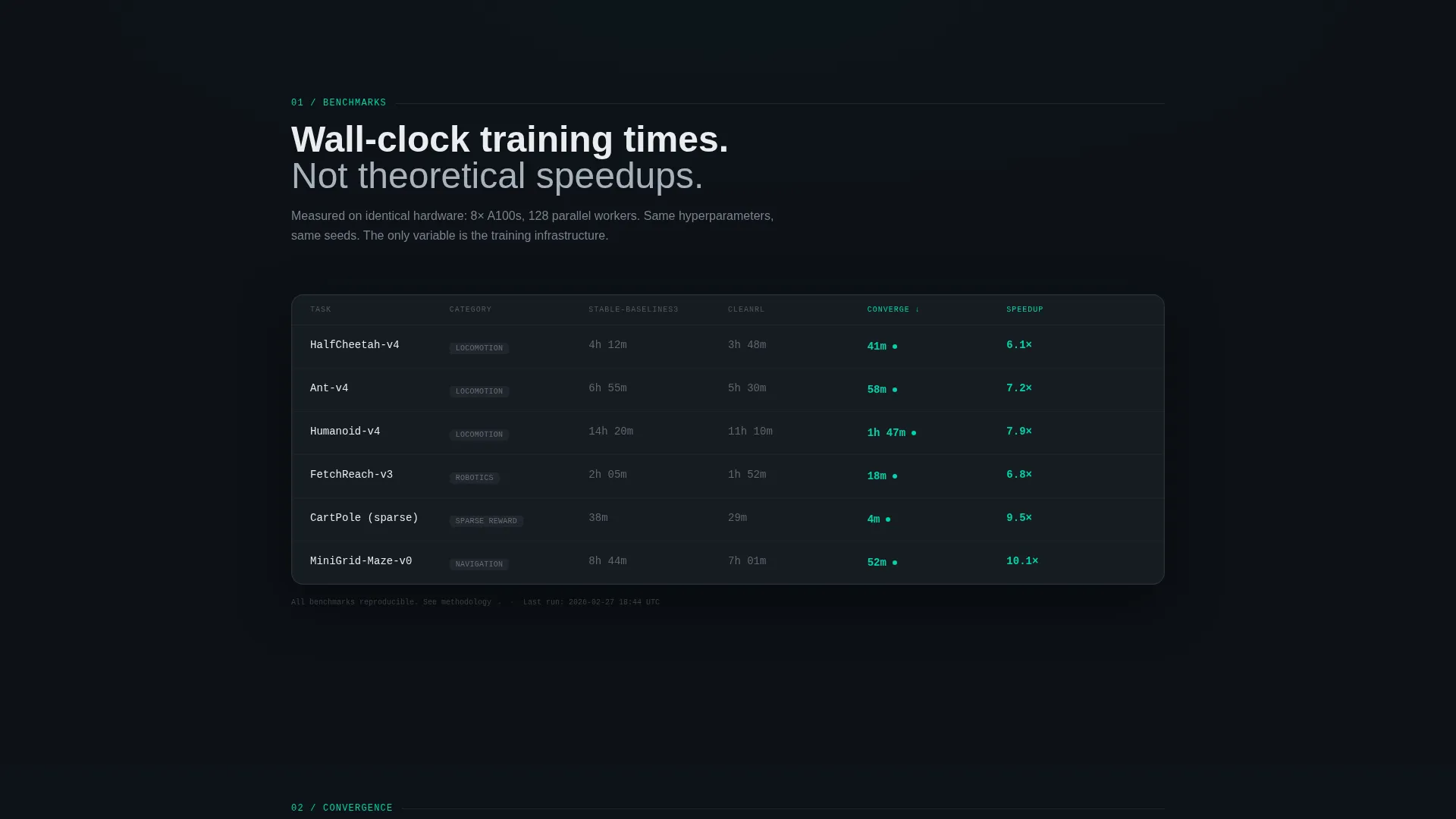Screen dimensions: 1456x819
Task: Click the 9.5× speedup value
Action: click(x=1019, y=518)
